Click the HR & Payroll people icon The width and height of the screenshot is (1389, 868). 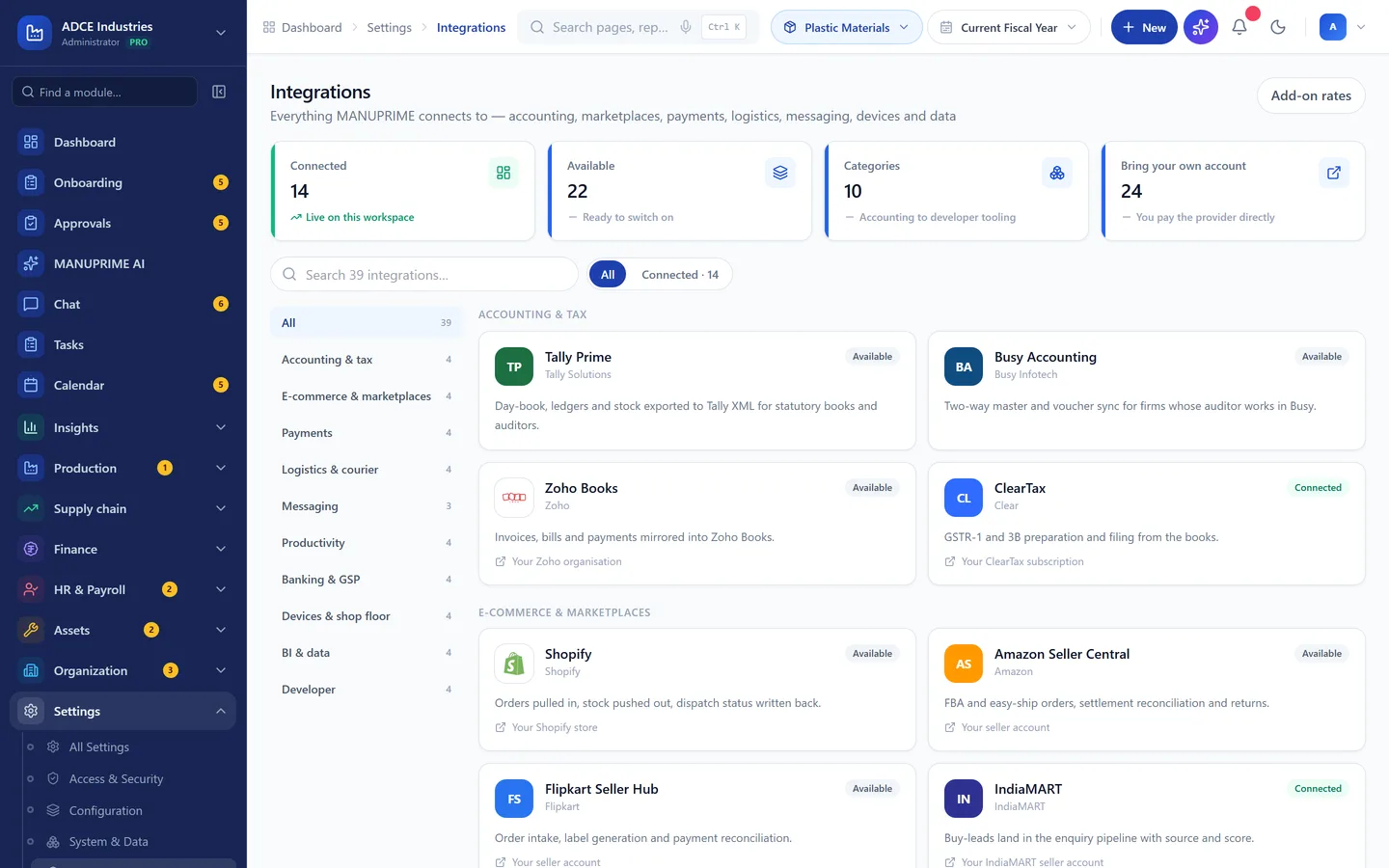(31, 589)
